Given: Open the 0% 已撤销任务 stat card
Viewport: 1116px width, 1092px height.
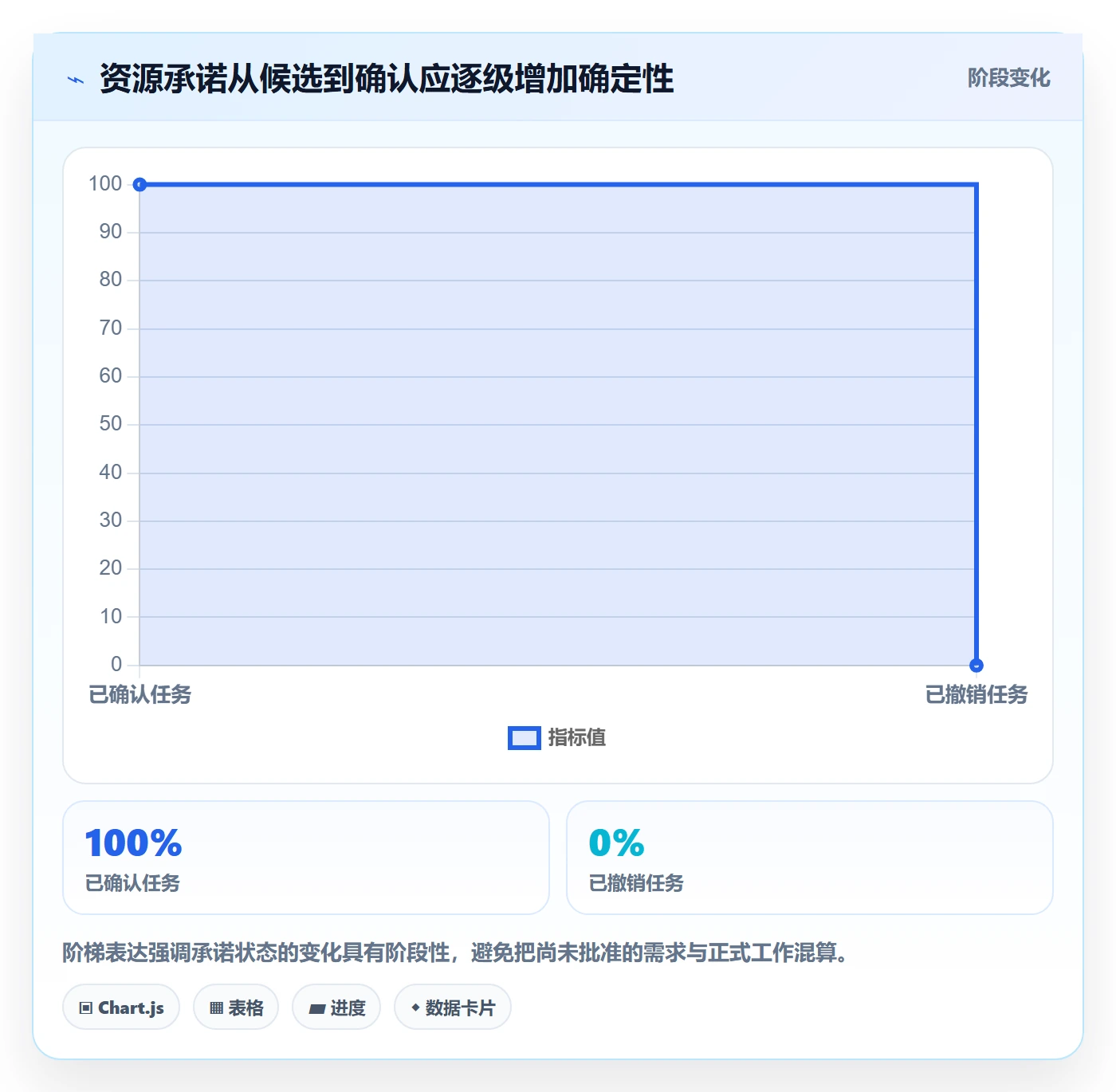Looking at the screenshot, I should coord(810,858).
